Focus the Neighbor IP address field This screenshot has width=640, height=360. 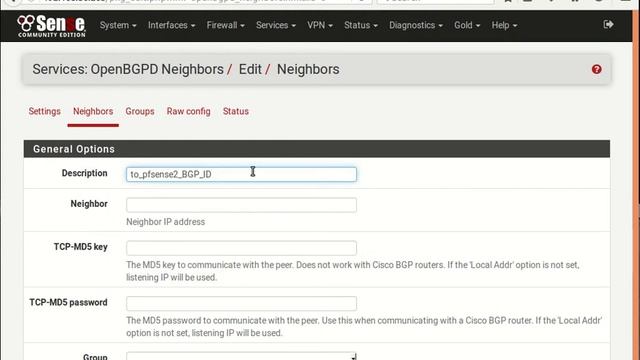tap(241, 205)
